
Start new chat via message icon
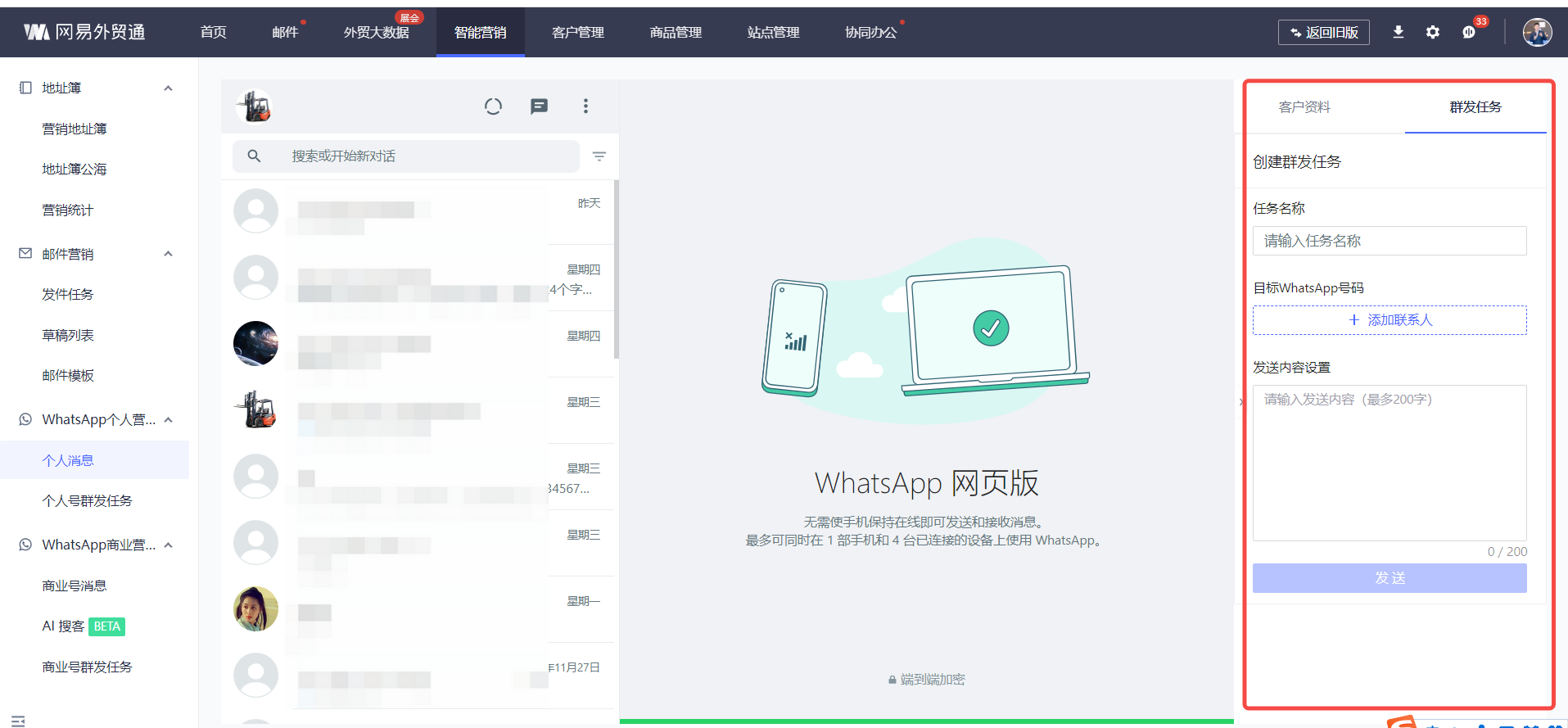coord(539,106)
